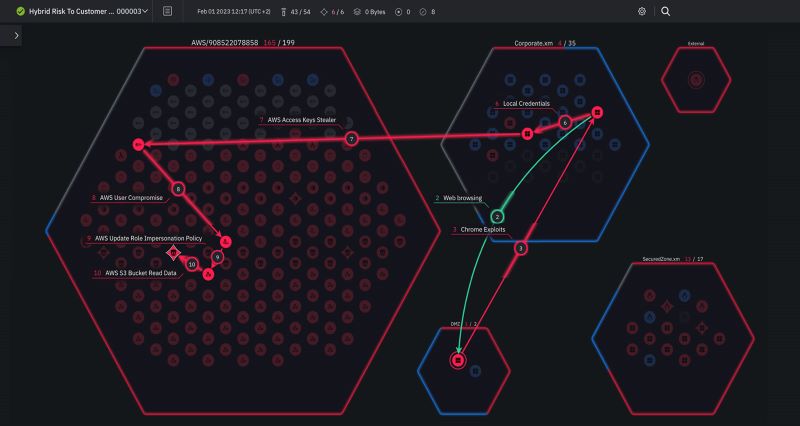Screen dimensions: 800x426
Task: Click the External zone node icon
Action: point(696,79)
